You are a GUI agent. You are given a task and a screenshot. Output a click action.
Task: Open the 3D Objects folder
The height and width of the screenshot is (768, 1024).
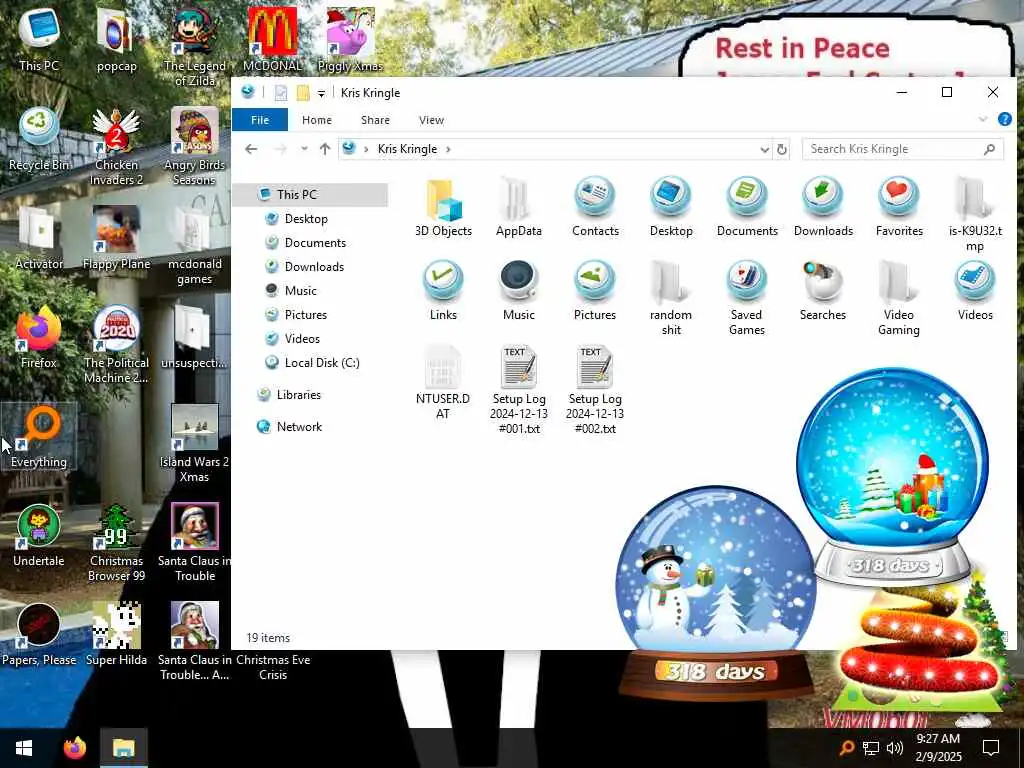pos(443,208)
